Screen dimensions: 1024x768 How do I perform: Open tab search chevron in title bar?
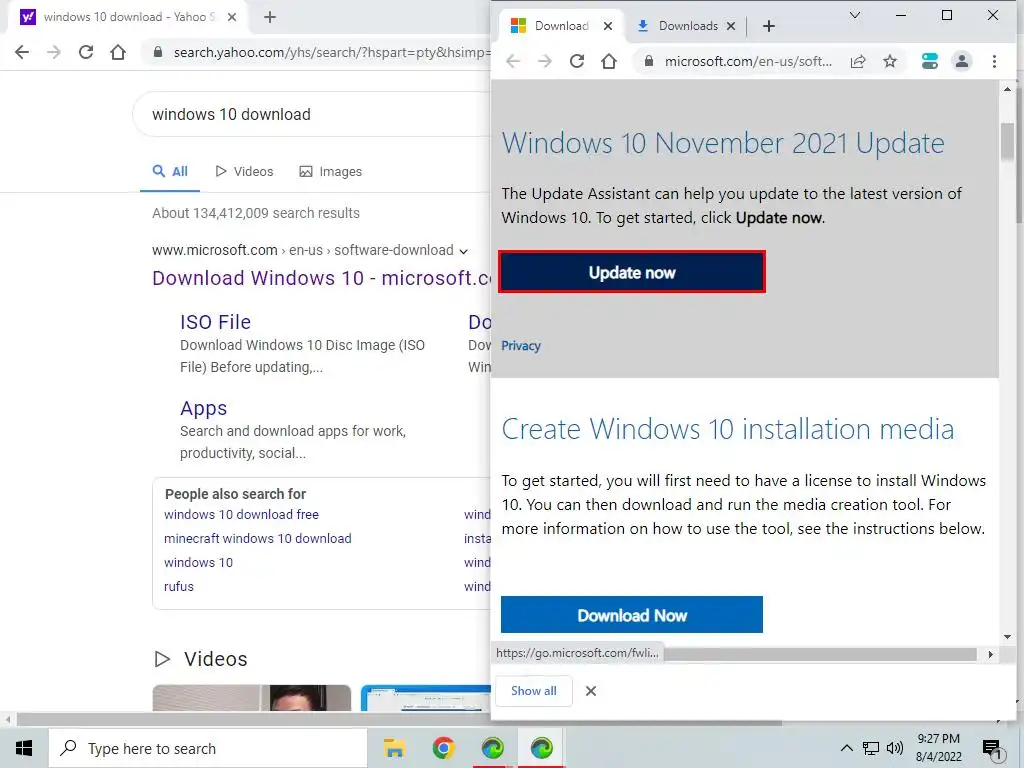tap(854, 15)
